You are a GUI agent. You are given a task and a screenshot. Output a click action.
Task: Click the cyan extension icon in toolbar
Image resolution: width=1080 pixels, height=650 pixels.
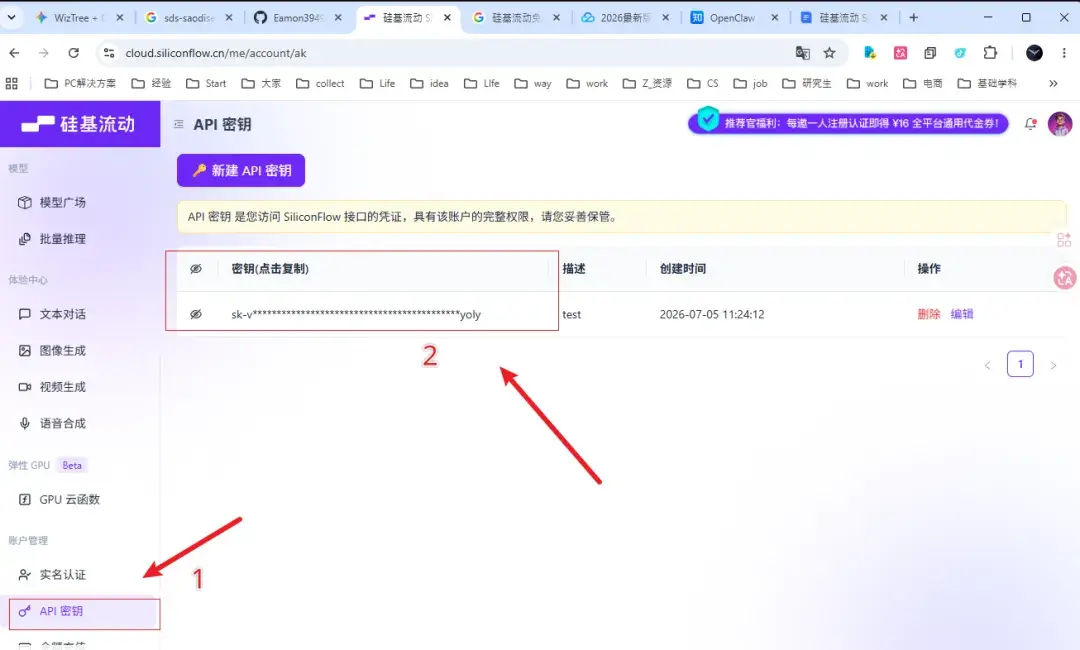[960, 53]
